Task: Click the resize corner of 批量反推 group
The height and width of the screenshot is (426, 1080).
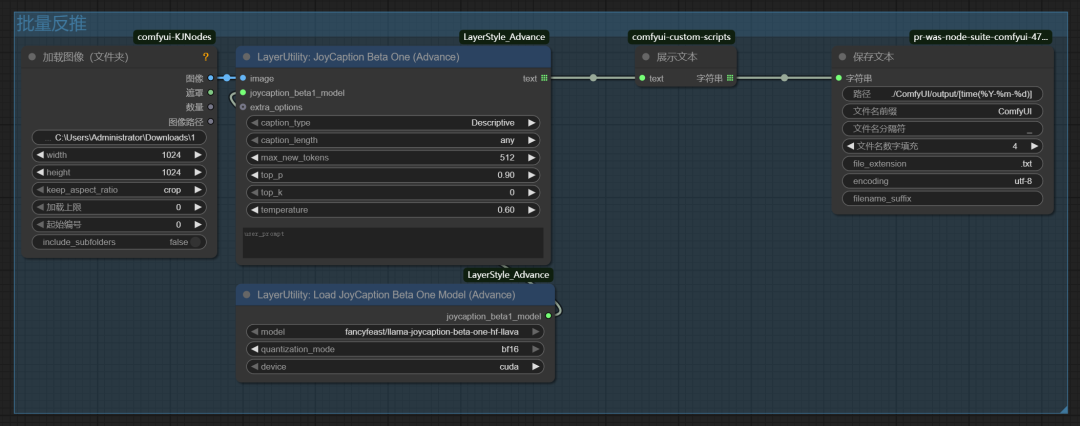Action: pyautogui.click(x=1063, y=409)
